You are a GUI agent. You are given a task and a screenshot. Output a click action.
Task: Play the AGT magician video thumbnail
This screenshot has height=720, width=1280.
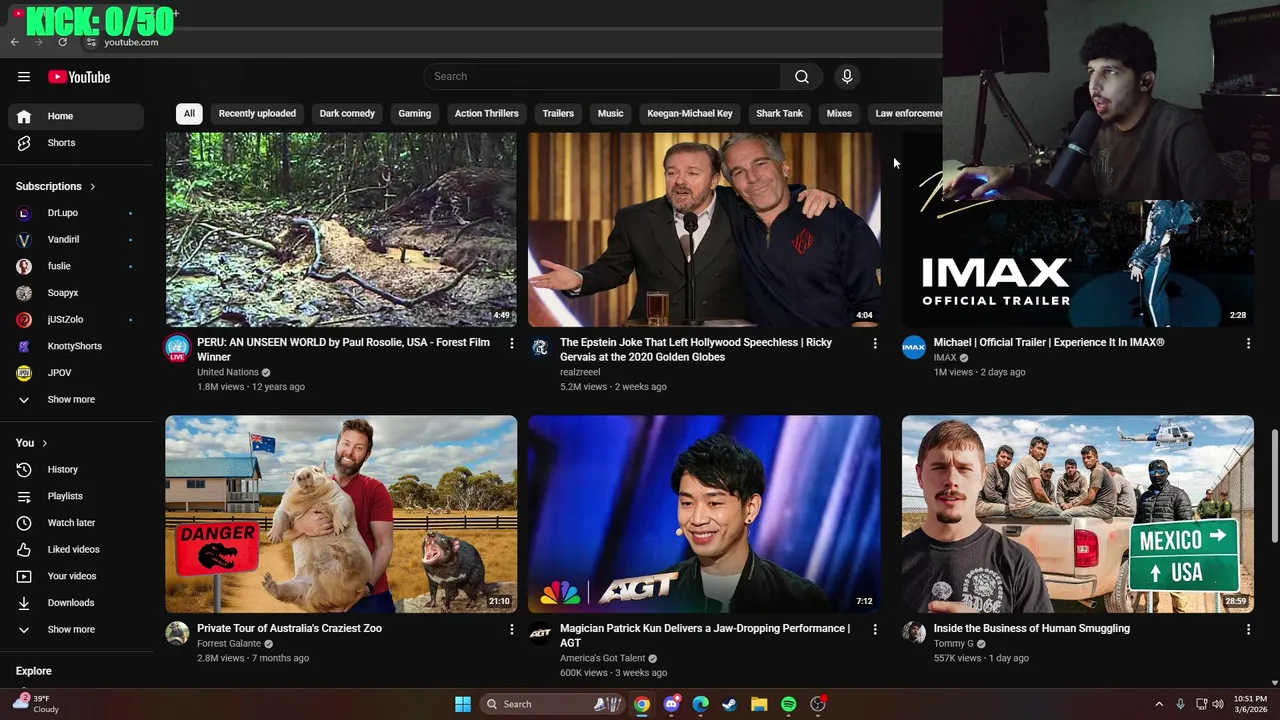coord(704,514)
